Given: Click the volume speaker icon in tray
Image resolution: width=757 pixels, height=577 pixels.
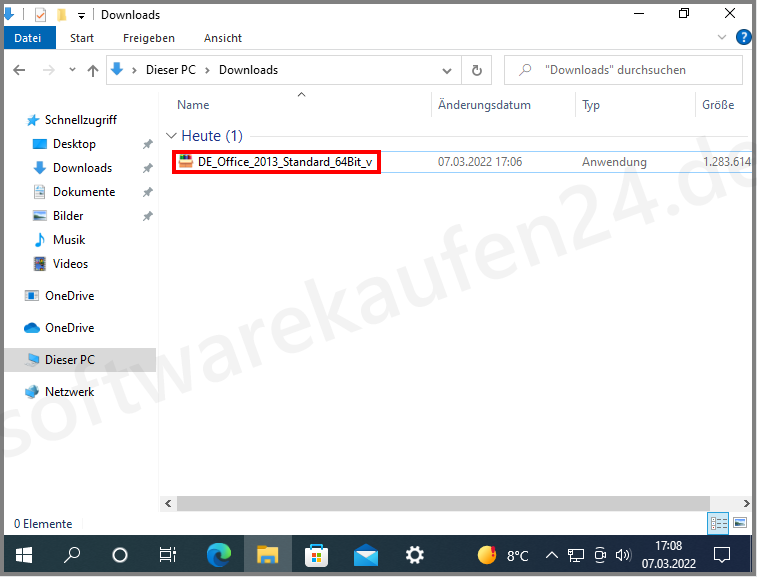Looking at the screenshot, I should [623, 556].
